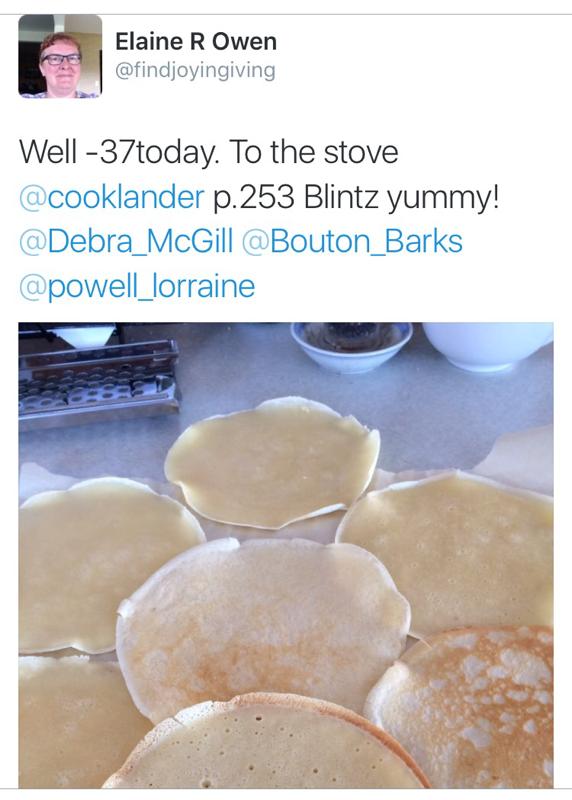572x800 pixels.
Task: Click the 'p.253 Blintz yummy!' text
Action: click(355, 197)
